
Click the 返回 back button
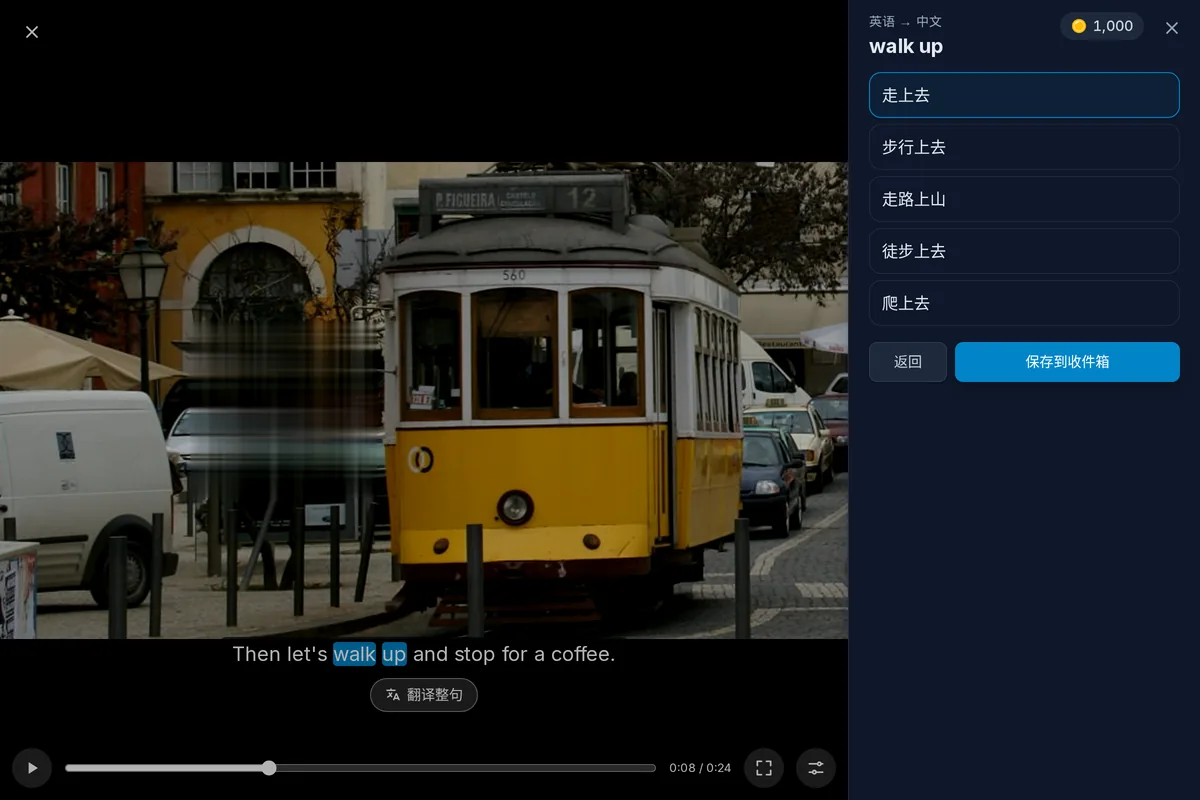click(x=908, y=362)
